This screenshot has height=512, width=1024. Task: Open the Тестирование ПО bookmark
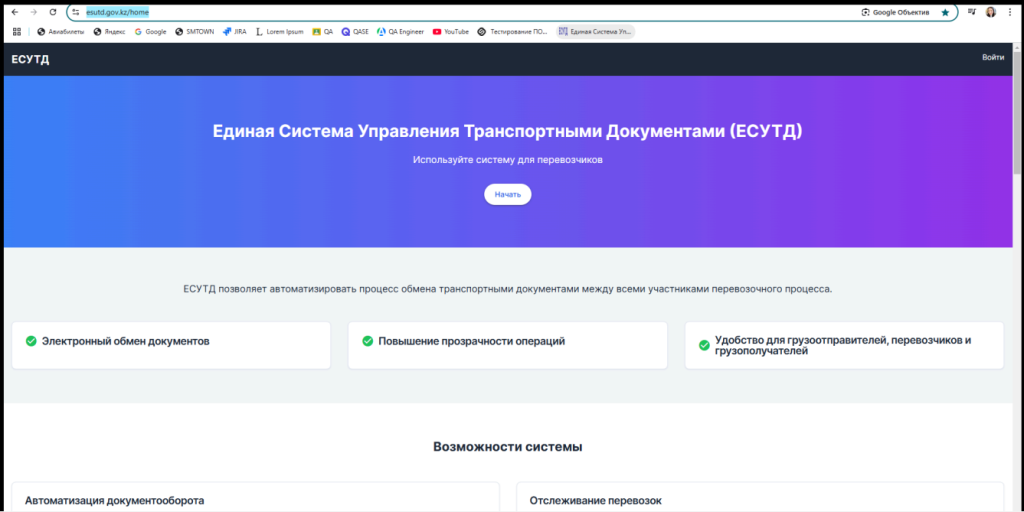513,31
